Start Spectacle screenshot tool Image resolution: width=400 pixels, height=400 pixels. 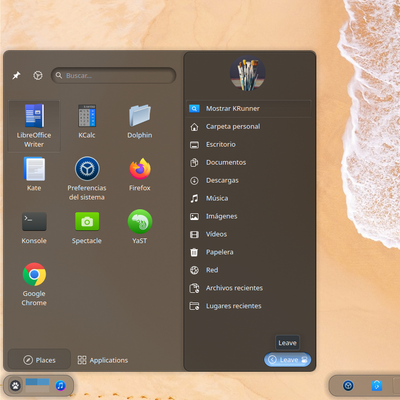point(87,227)
